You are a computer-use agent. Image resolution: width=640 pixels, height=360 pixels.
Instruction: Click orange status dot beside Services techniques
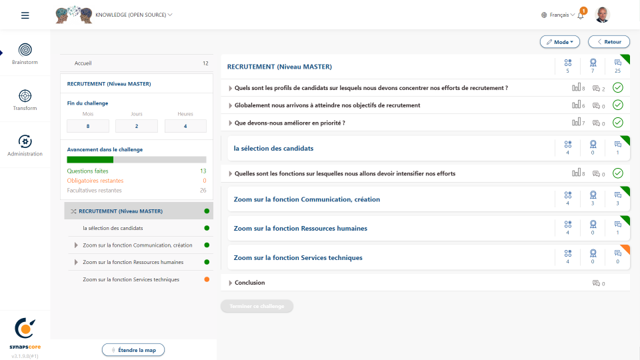(207, 280)
